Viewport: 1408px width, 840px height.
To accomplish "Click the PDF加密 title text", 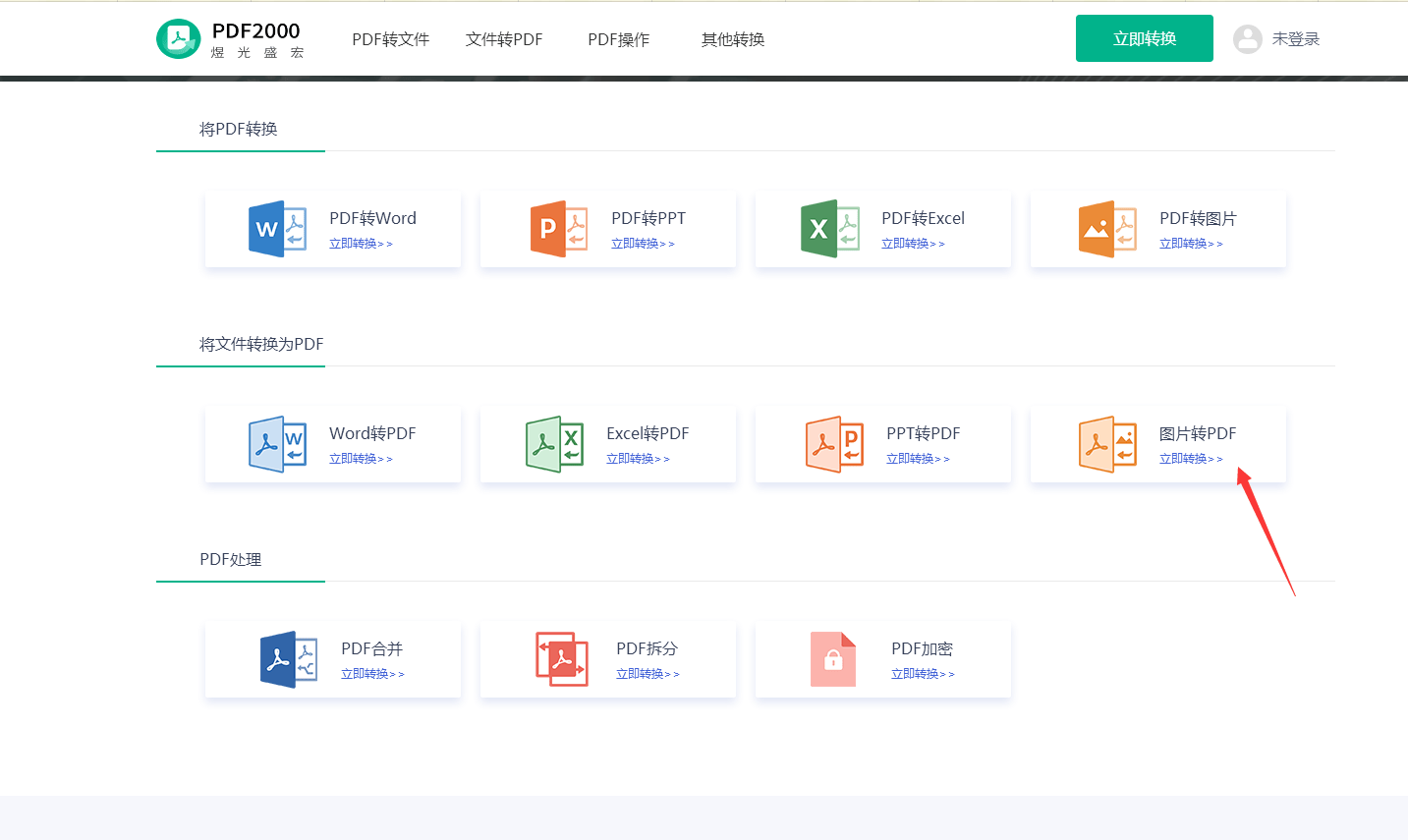I will 922,648.
